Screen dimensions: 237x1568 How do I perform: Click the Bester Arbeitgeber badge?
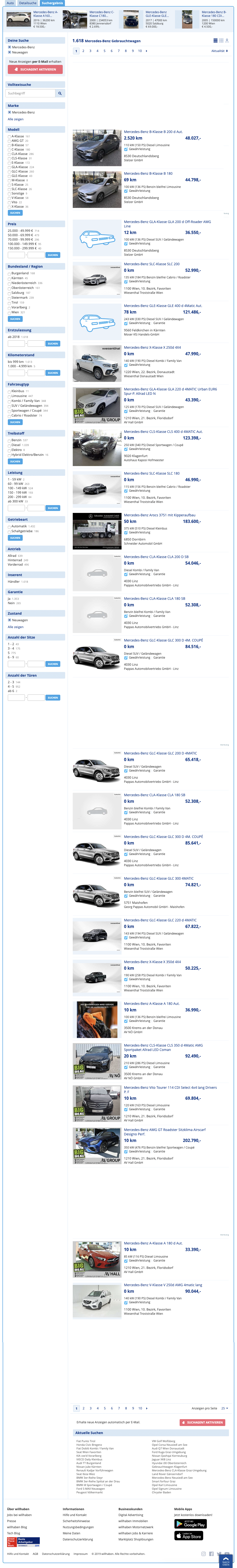click(x=28, y=1542)
